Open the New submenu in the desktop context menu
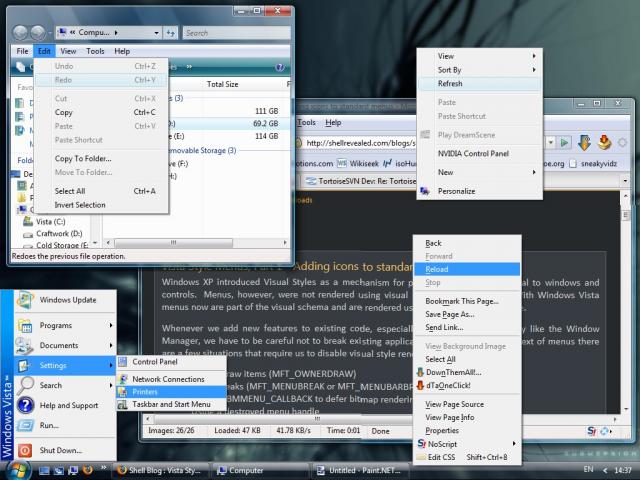Screen dimensions: 640x480 click(x=479, y=172)
